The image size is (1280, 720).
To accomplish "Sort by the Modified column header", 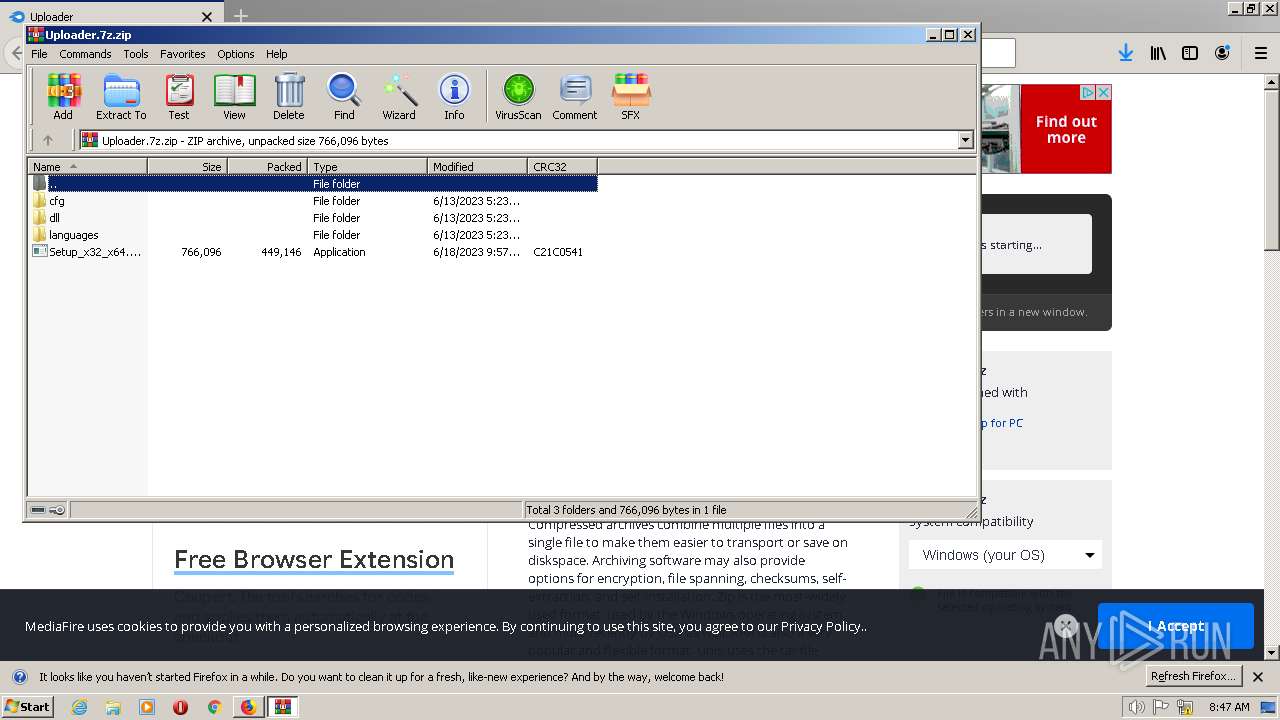I will 477,166.
